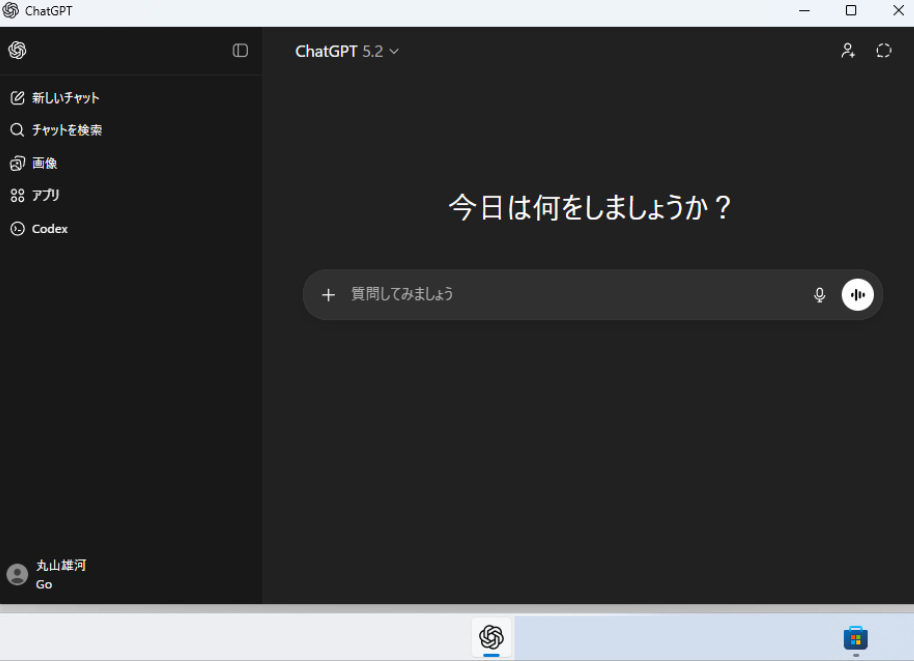Minimize the ChatGPT window
The width and height of the screenshot is (914, 661).
(804, 10)
